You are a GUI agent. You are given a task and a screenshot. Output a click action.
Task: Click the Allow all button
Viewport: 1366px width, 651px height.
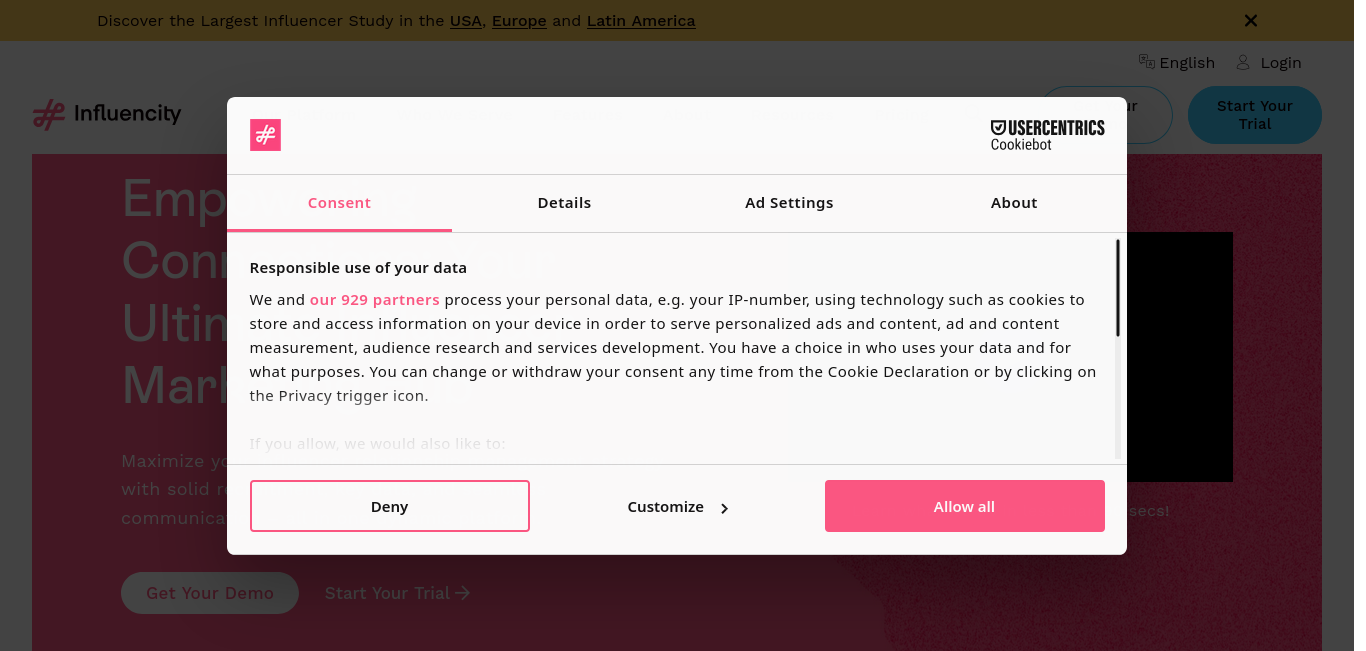tap(964, 506)
